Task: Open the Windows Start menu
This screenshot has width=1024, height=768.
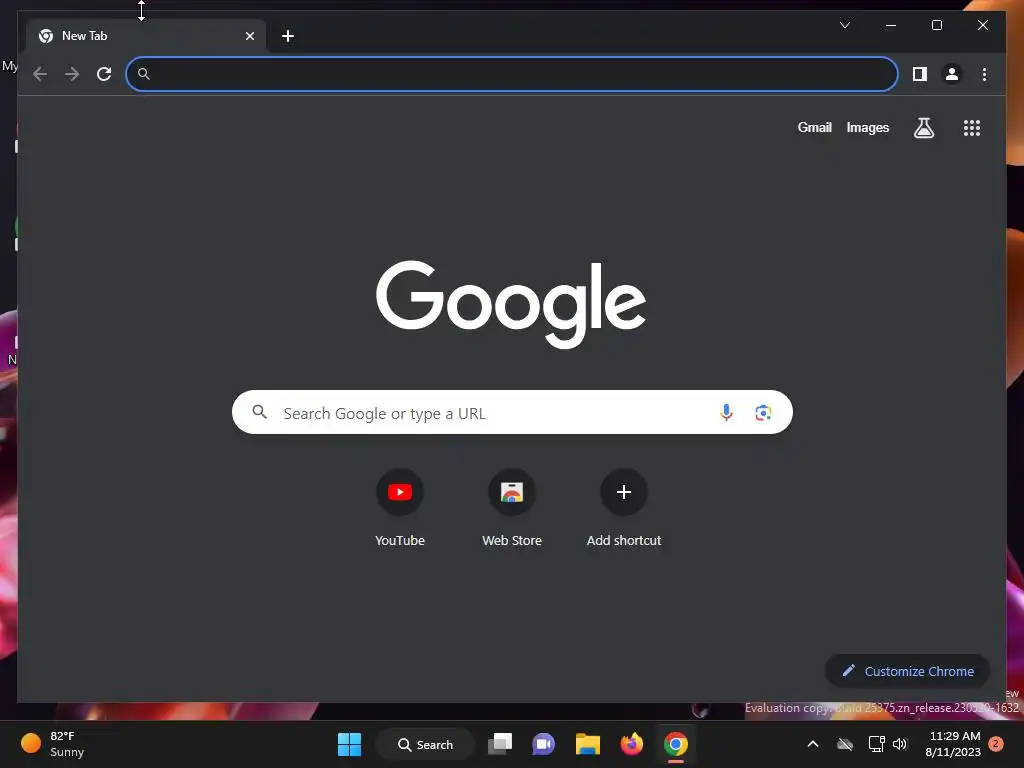Action: click(349, 744)
